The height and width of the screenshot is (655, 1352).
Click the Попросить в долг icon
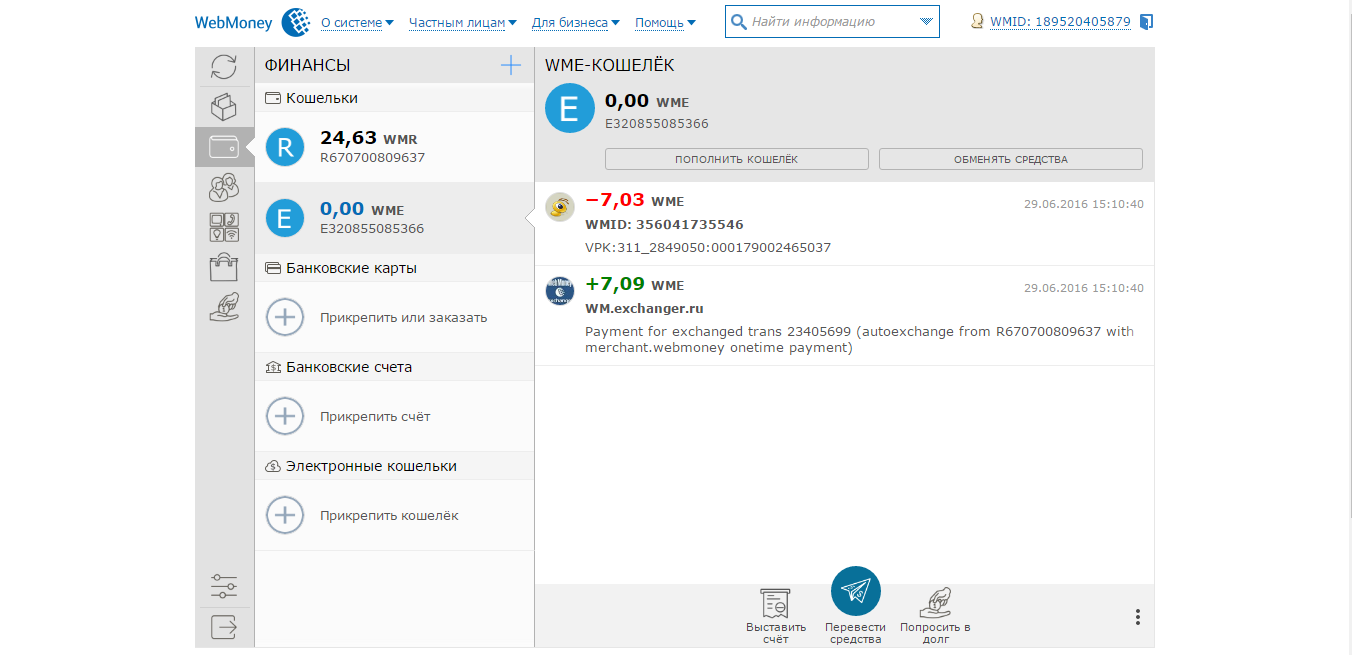click(x=935, y=603)
